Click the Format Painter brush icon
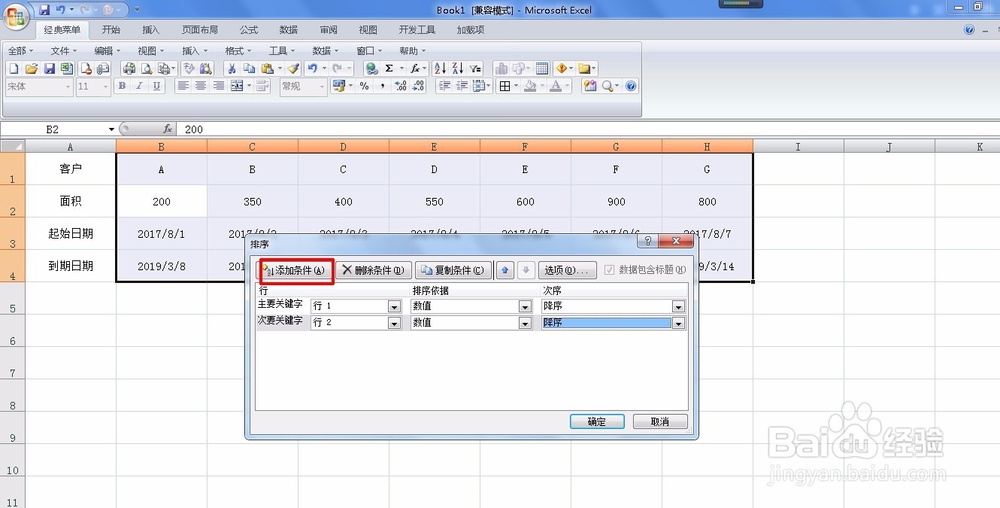The width and height of the screenshot is (1000, 508). (x=293, y=69)
